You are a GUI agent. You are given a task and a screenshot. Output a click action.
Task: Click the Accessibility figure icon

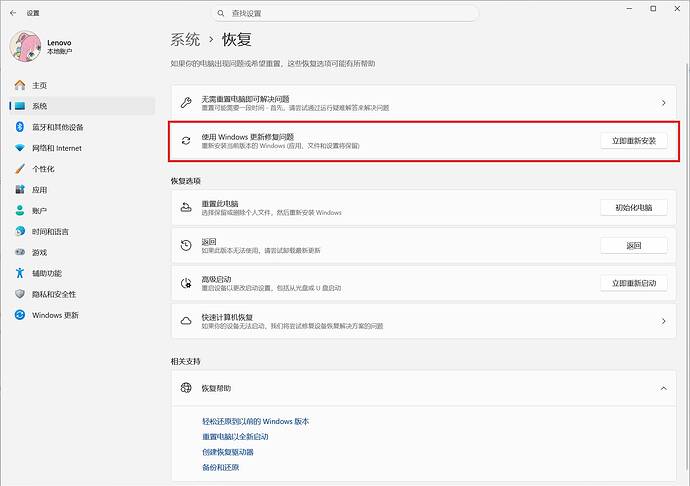[20, 273]
